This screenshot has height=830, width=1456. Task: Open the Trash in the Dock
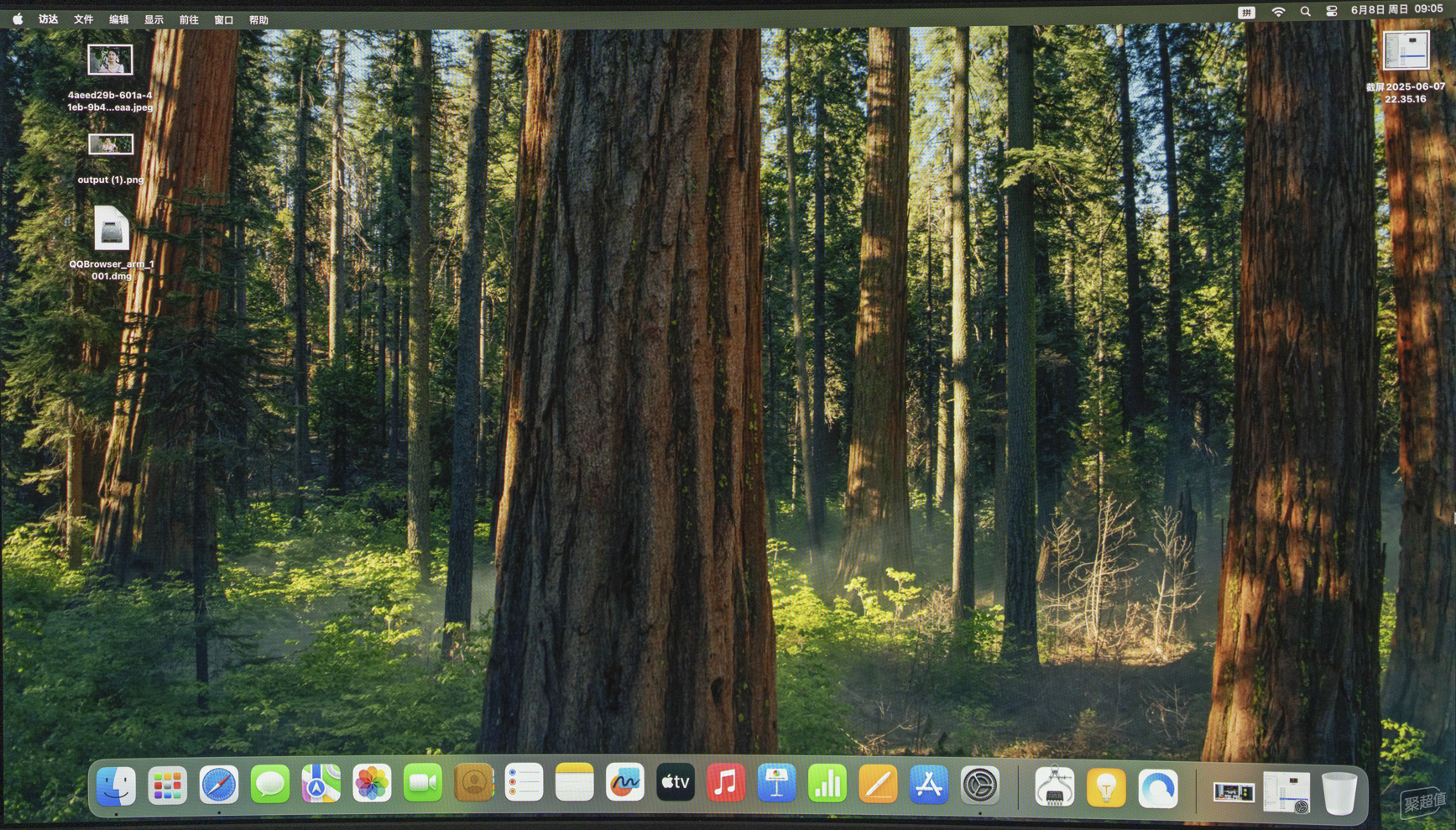pos(1339,792)
